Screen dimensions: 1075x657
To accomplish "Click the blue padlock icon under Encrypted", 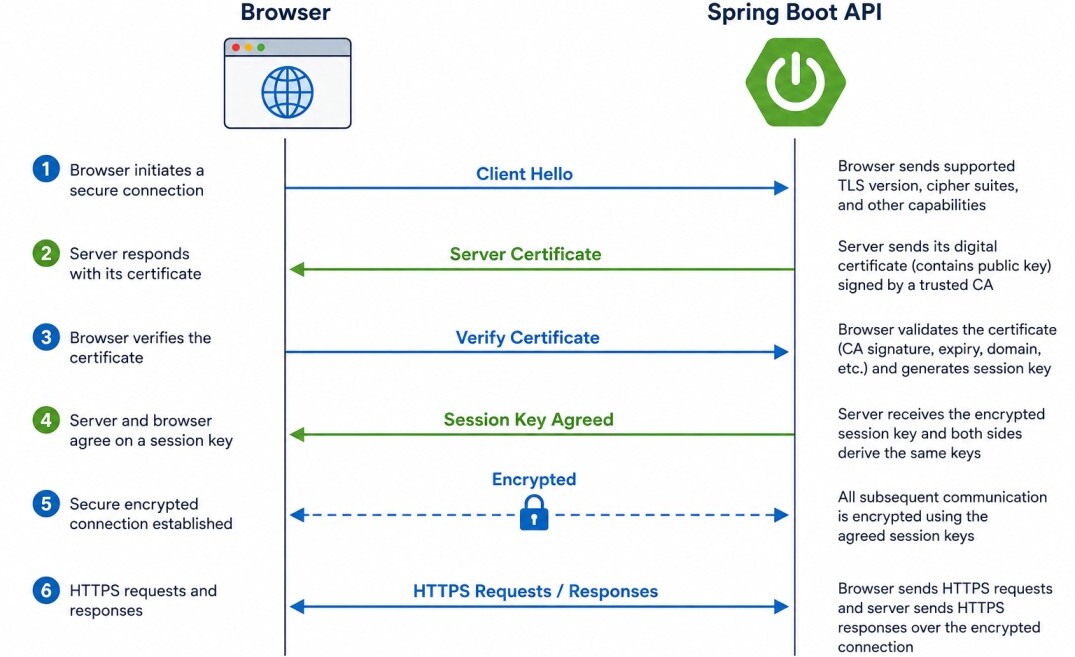I will (534, 512).
